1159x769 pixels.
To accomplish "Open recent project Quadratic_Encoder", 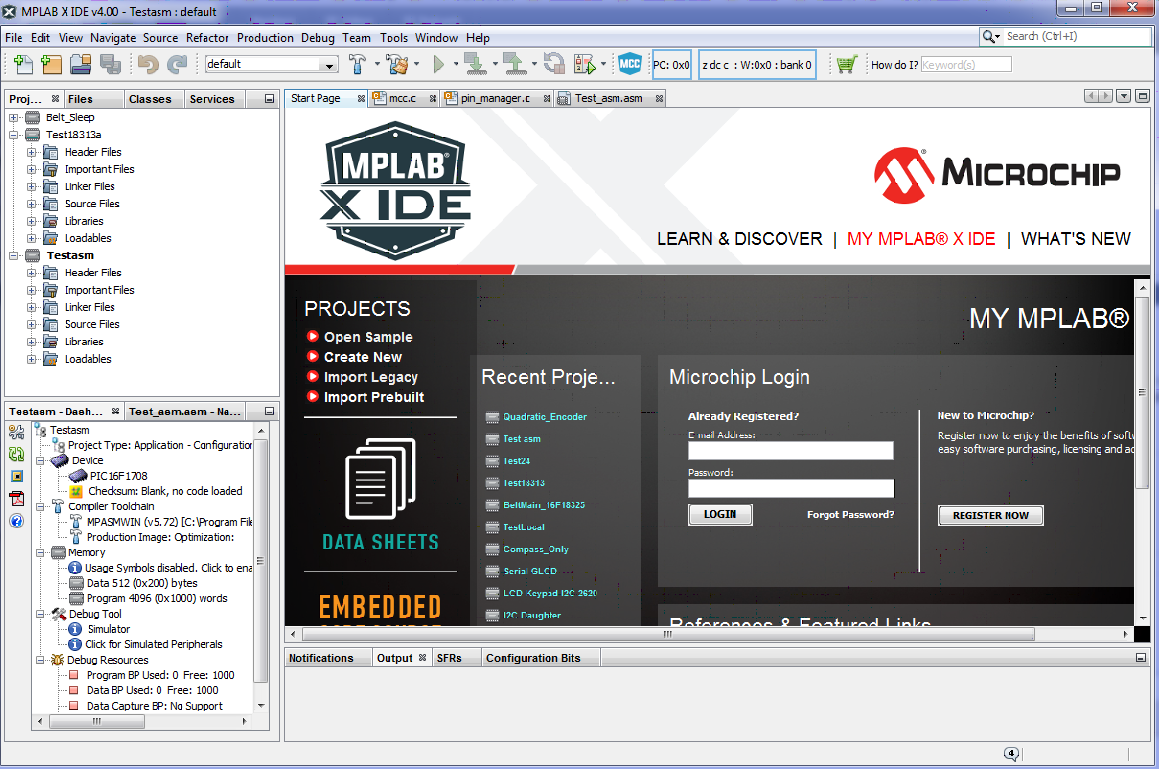I will tap(545, 417).
